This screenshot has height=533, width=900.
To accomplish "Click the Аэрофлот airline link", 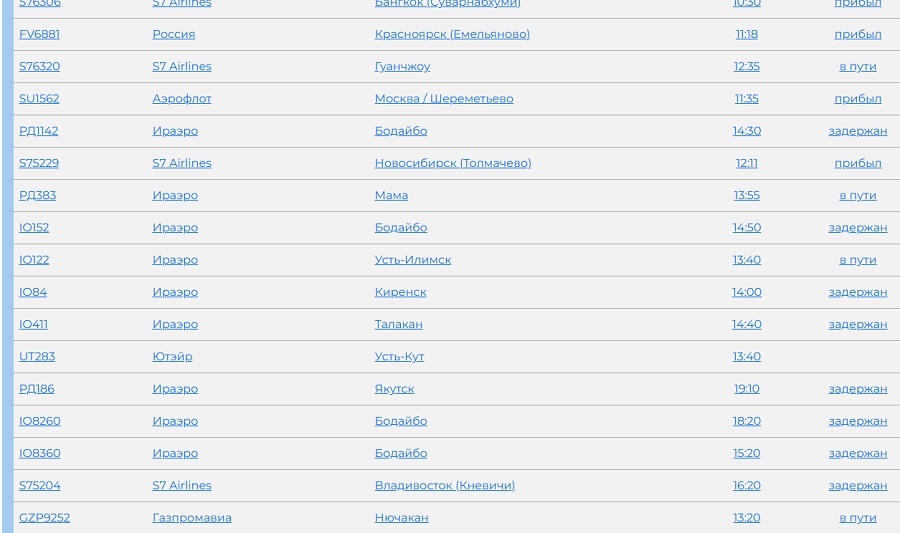I will coord(181,98).
